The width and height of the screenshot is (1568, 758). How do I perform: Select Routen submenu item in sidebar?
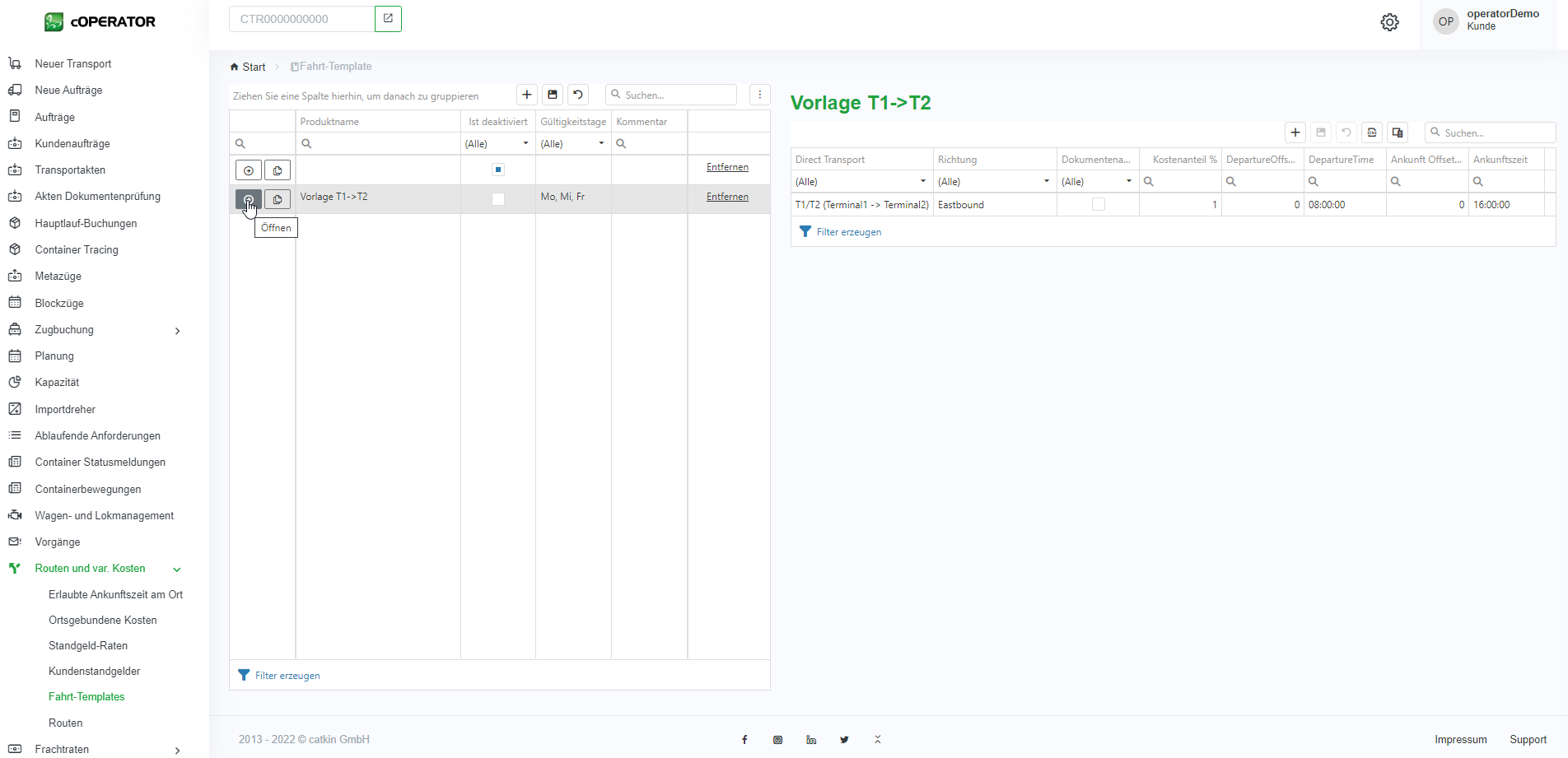point(66,723)
